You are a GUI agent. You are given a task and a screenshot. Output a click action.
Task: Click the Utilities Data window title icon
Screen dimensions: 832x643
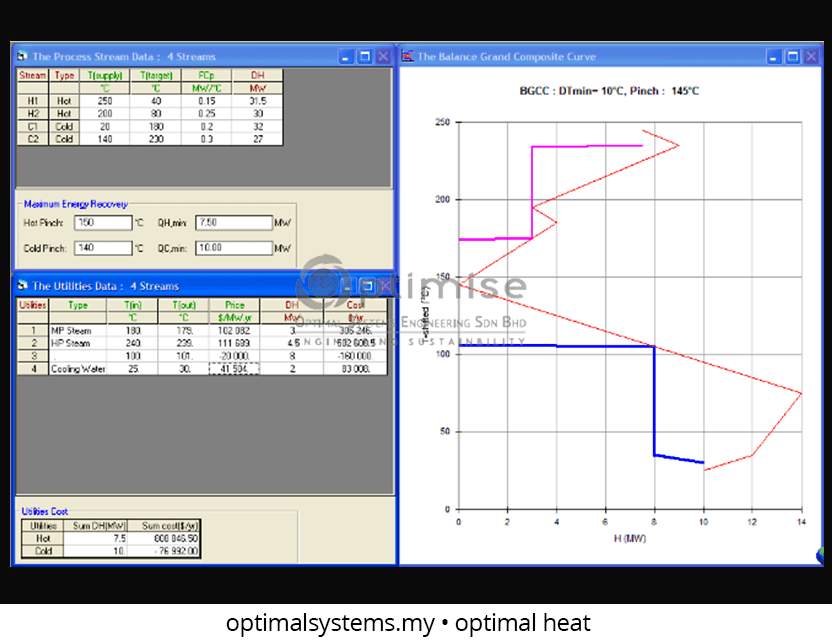pos(22,286)
